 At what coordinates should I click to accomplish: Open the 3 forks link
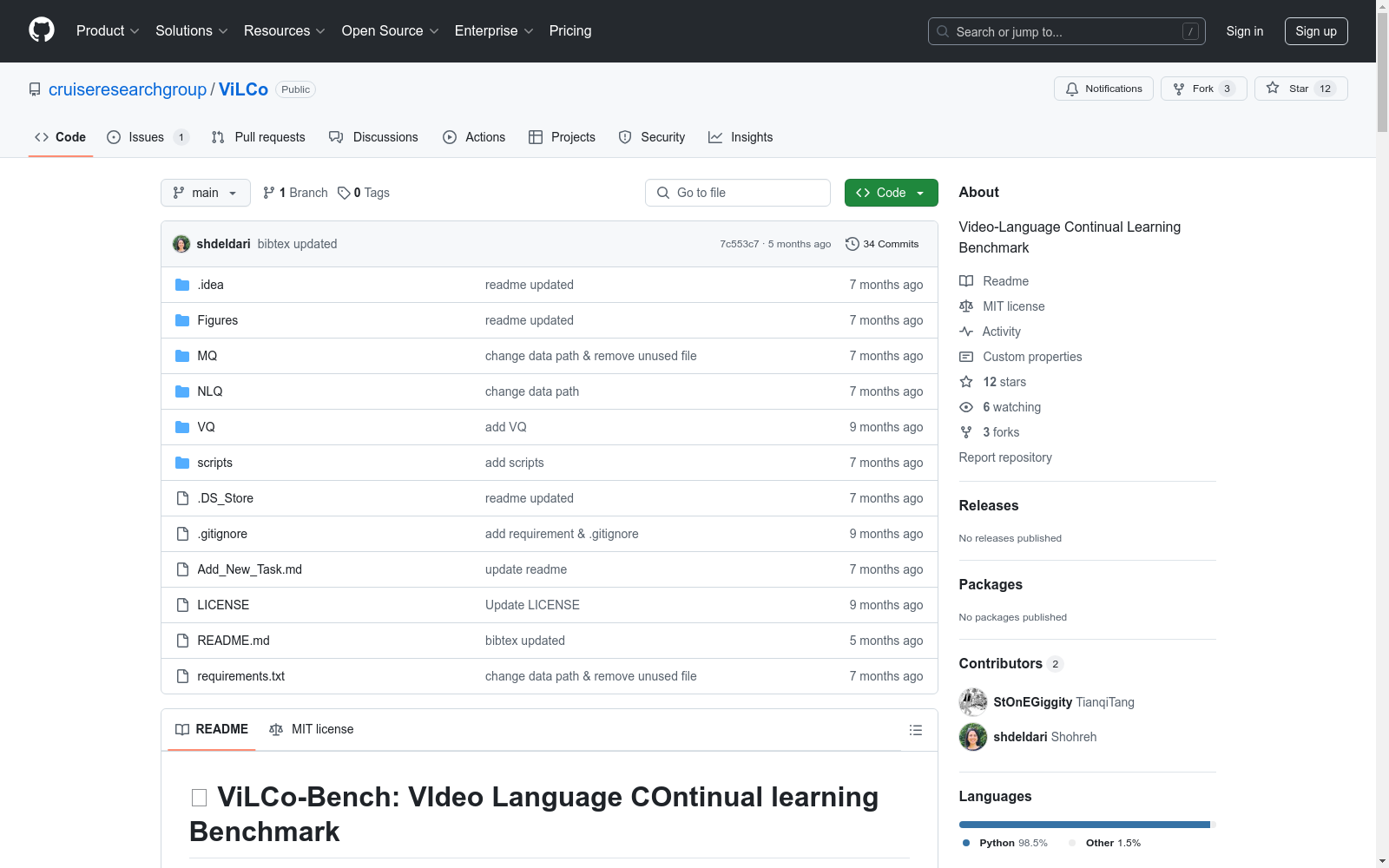[1001, 432]
